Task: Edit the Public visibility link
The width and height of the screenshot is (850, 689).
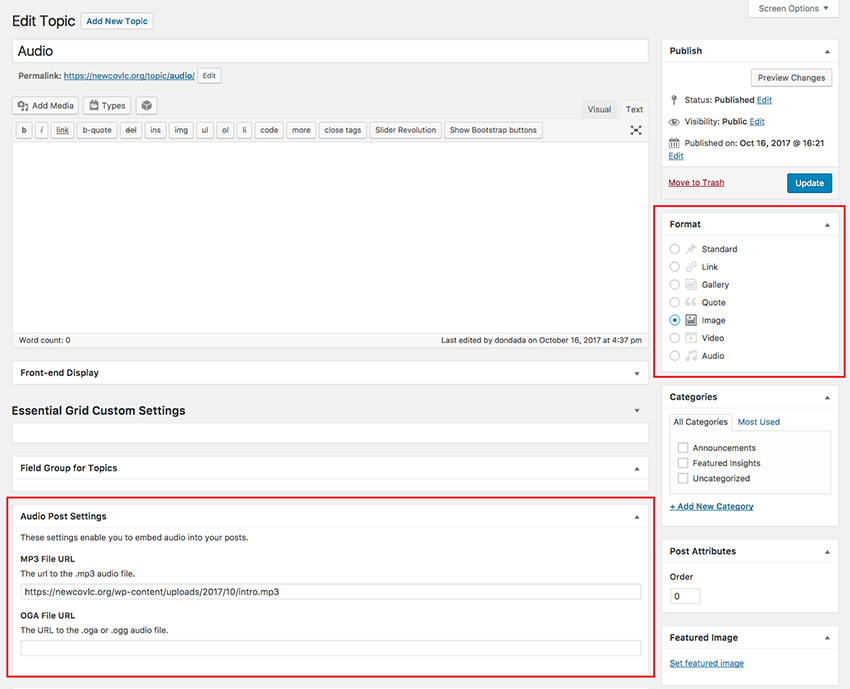Action: tap(757, 121)
